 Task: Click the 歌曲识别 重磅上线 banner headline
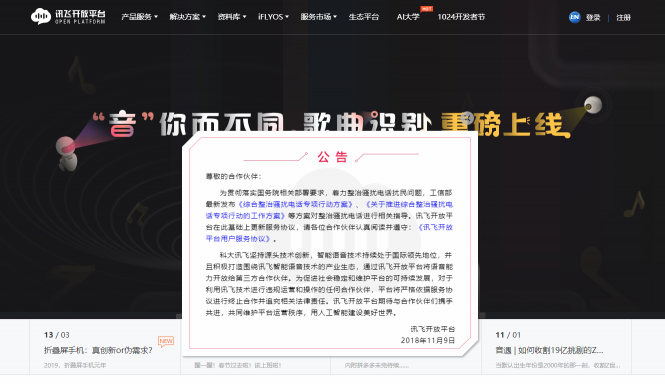click(x=437, y=125)
